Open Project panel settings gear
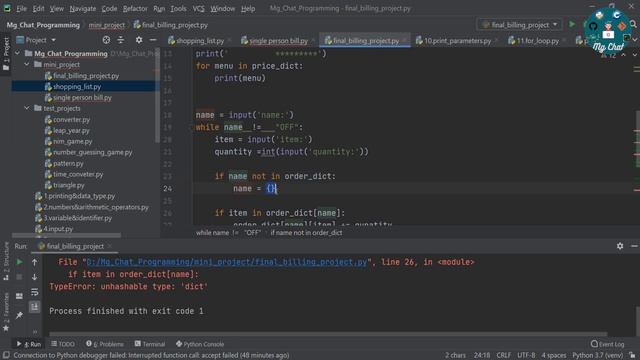 point(139,40)
